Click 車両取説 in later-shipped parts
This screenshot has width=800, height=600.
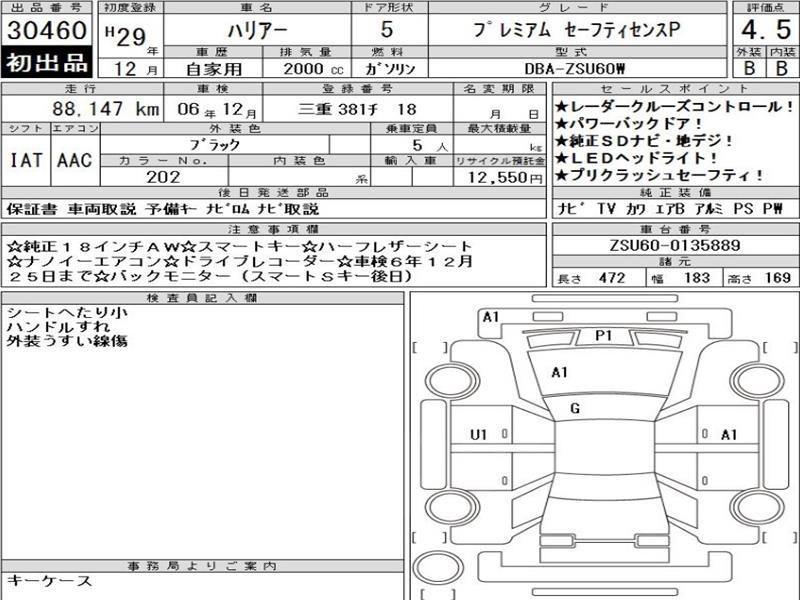[x=102, y=209]
